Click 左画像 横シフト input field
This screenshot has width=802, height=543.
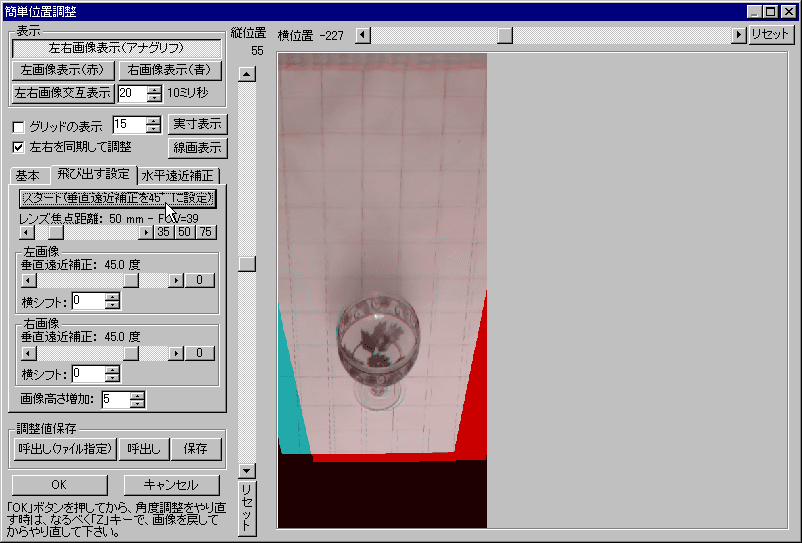[88, 301]
